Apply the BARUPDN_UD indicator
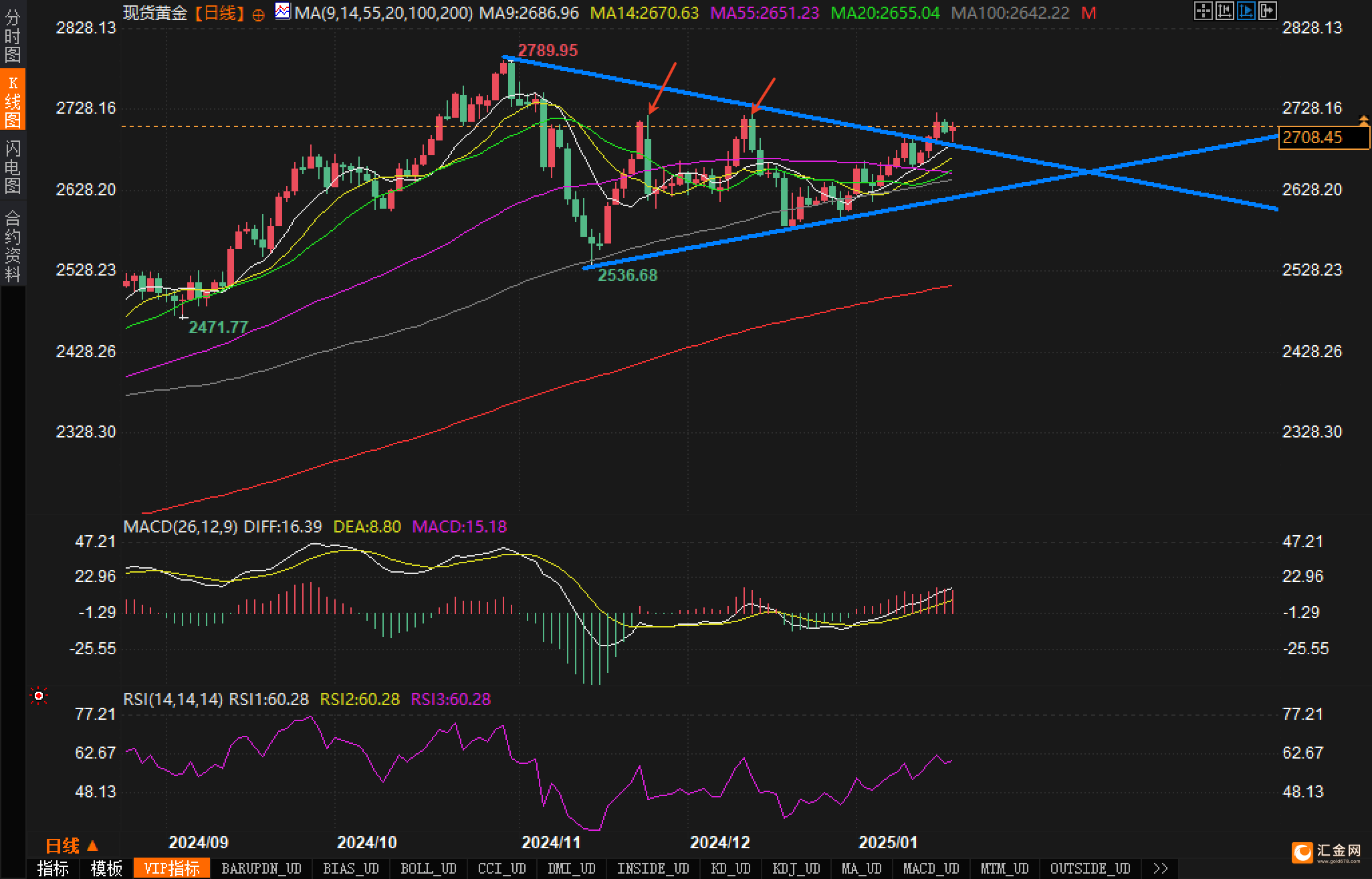Viewport: 1372px width, 879px height. coord(261,868)
